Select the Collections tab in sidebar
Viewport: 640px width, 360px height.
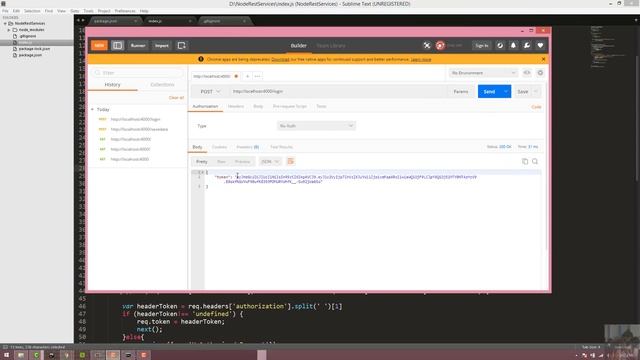(x=162, y=84)
